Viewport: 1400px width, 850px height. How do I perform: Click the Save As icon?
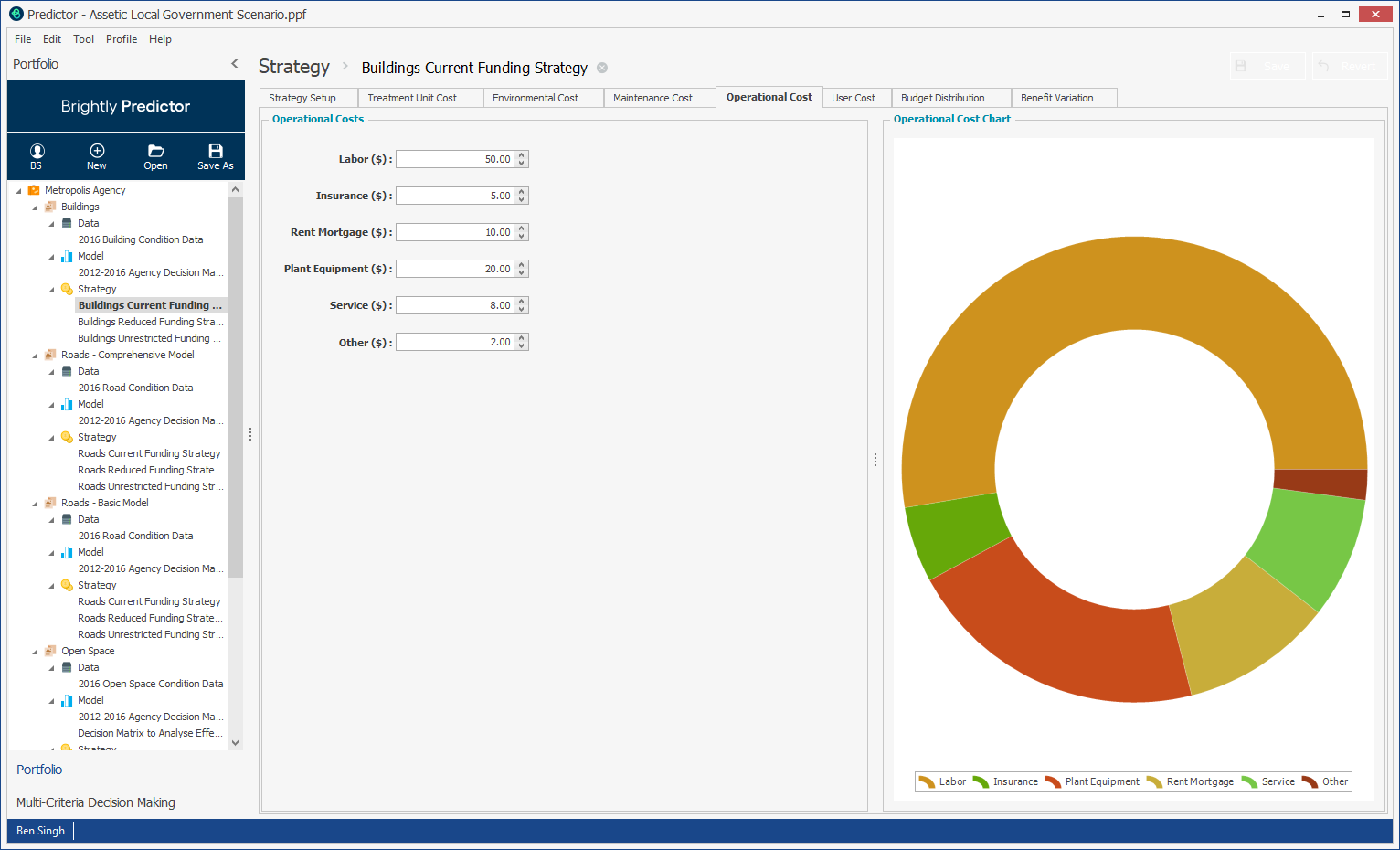coord(216,151)
